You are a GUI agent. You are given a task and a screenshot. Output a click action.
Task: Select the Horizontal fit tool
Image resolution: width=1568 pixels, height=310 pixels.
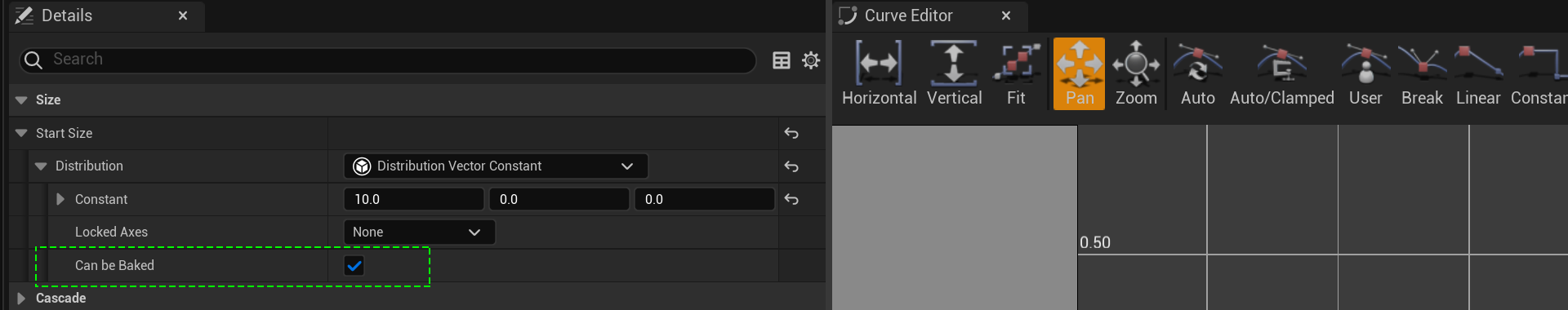click(x=879, y=73)
